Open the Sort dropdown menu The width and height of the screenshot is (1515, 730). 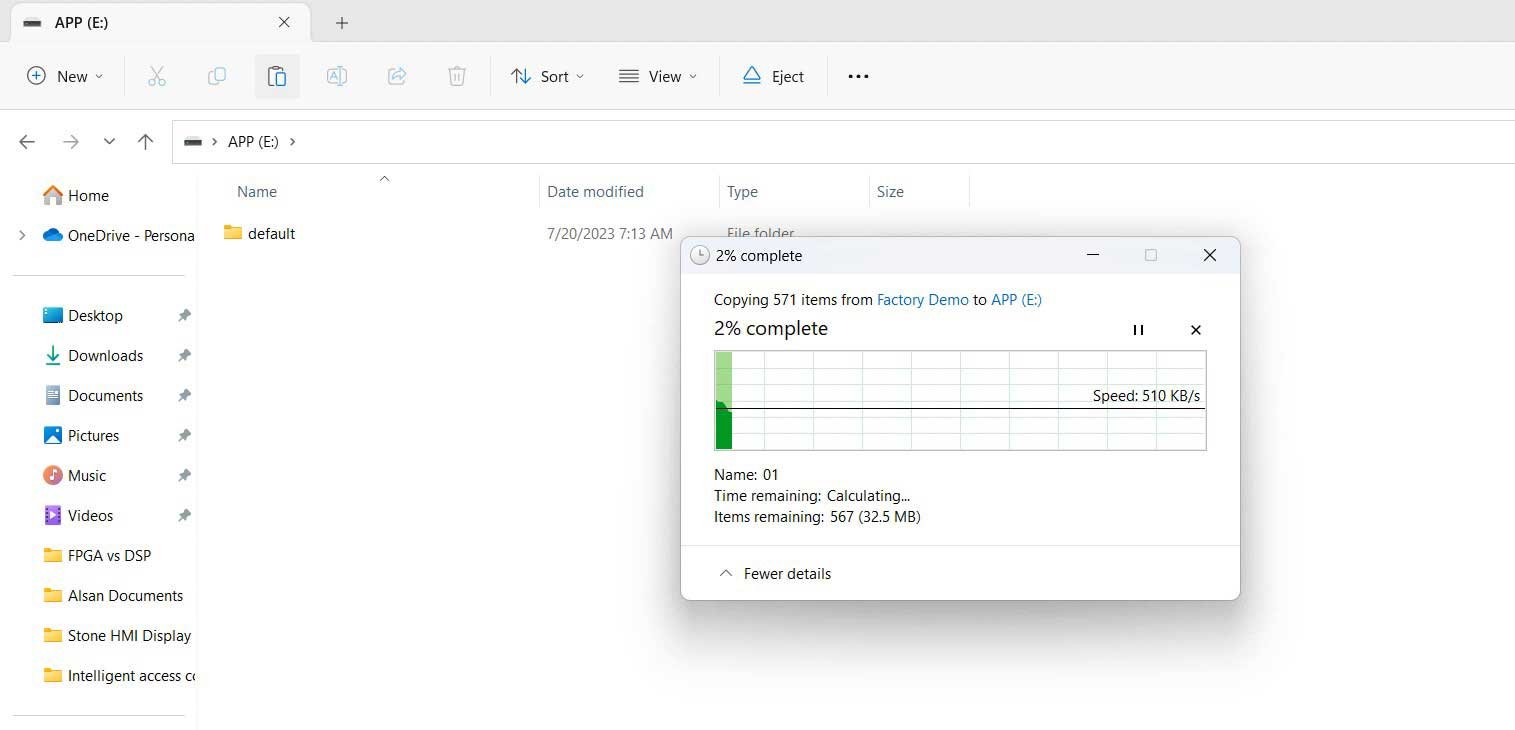coord(547,76)
